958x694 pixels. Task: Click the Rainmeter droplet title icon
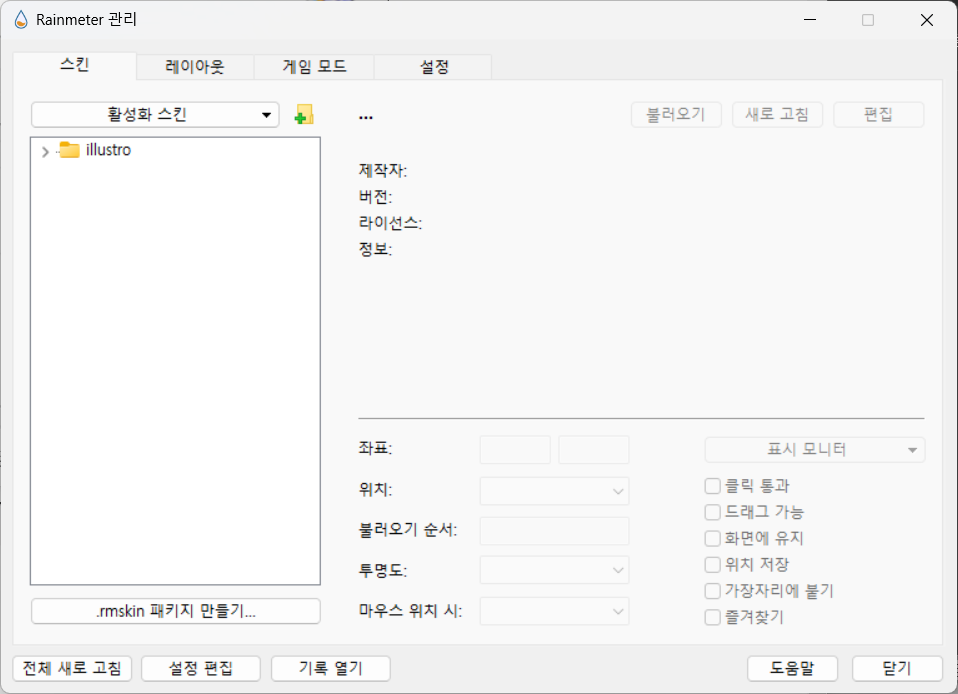(x=21, y=20)
